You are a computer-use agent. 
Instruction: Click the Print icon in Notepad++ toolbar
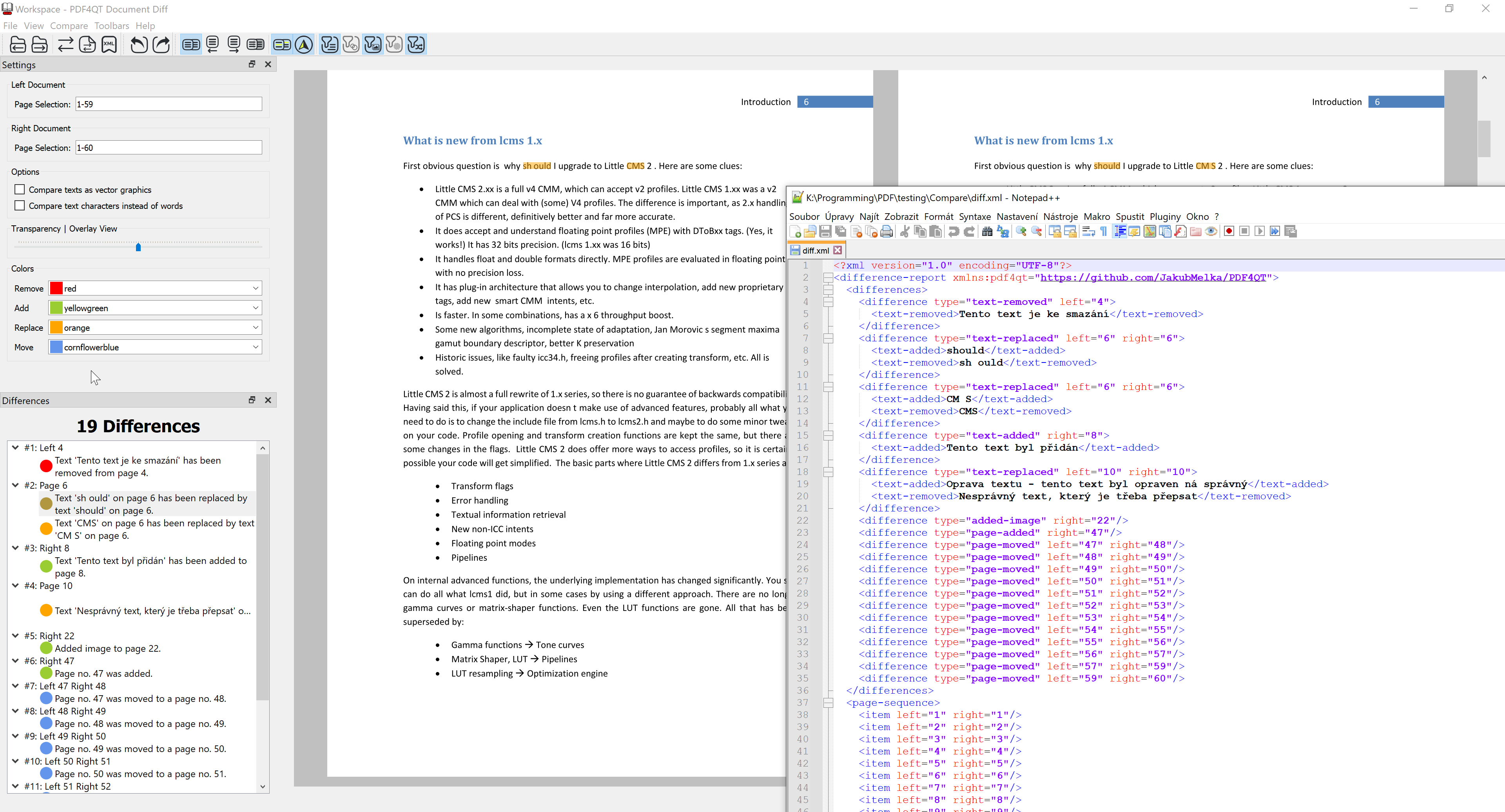click(887, 232)
